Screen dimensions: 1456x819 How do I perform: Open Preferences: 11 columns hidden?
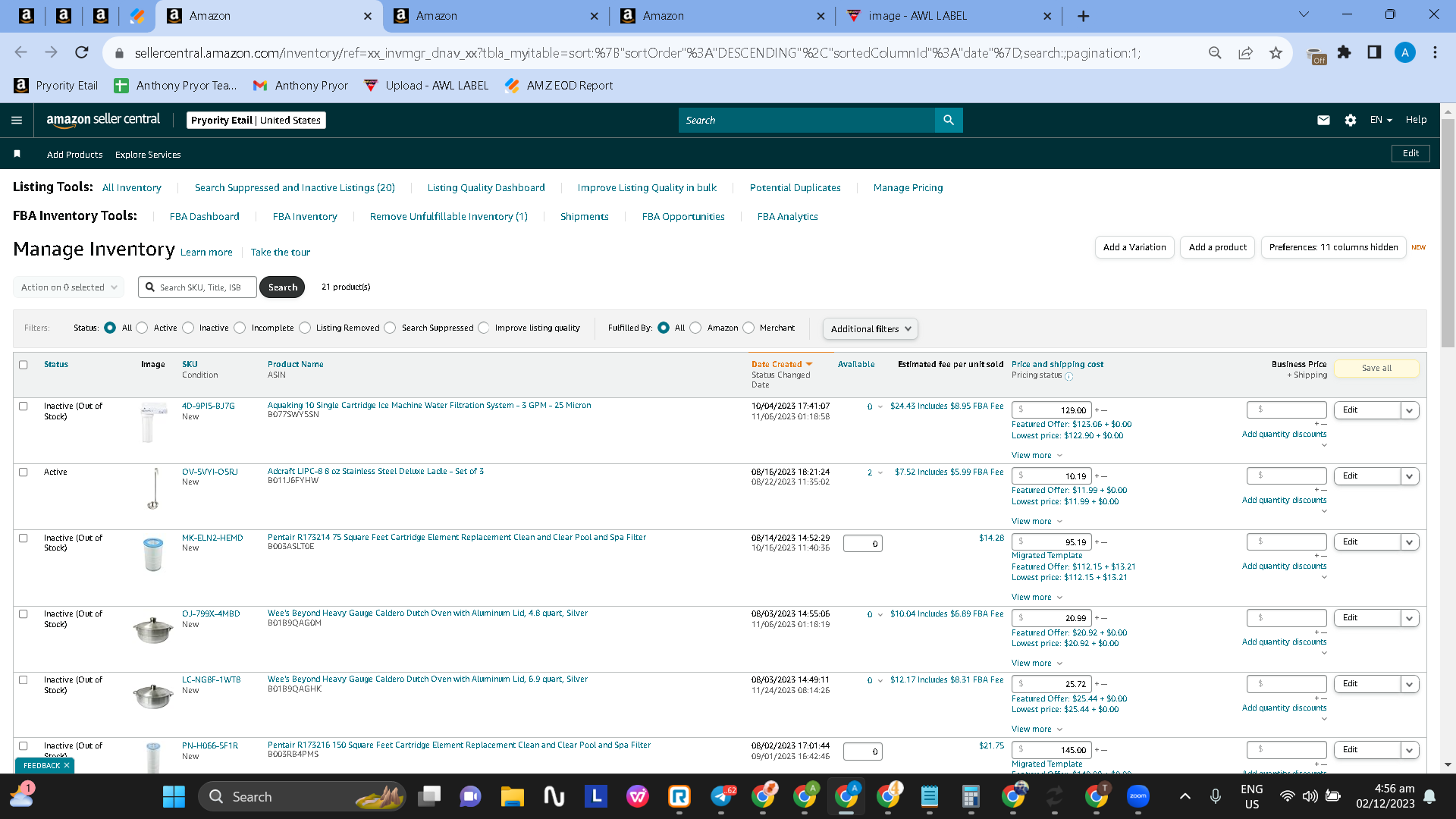click(x=1333, y=247)
